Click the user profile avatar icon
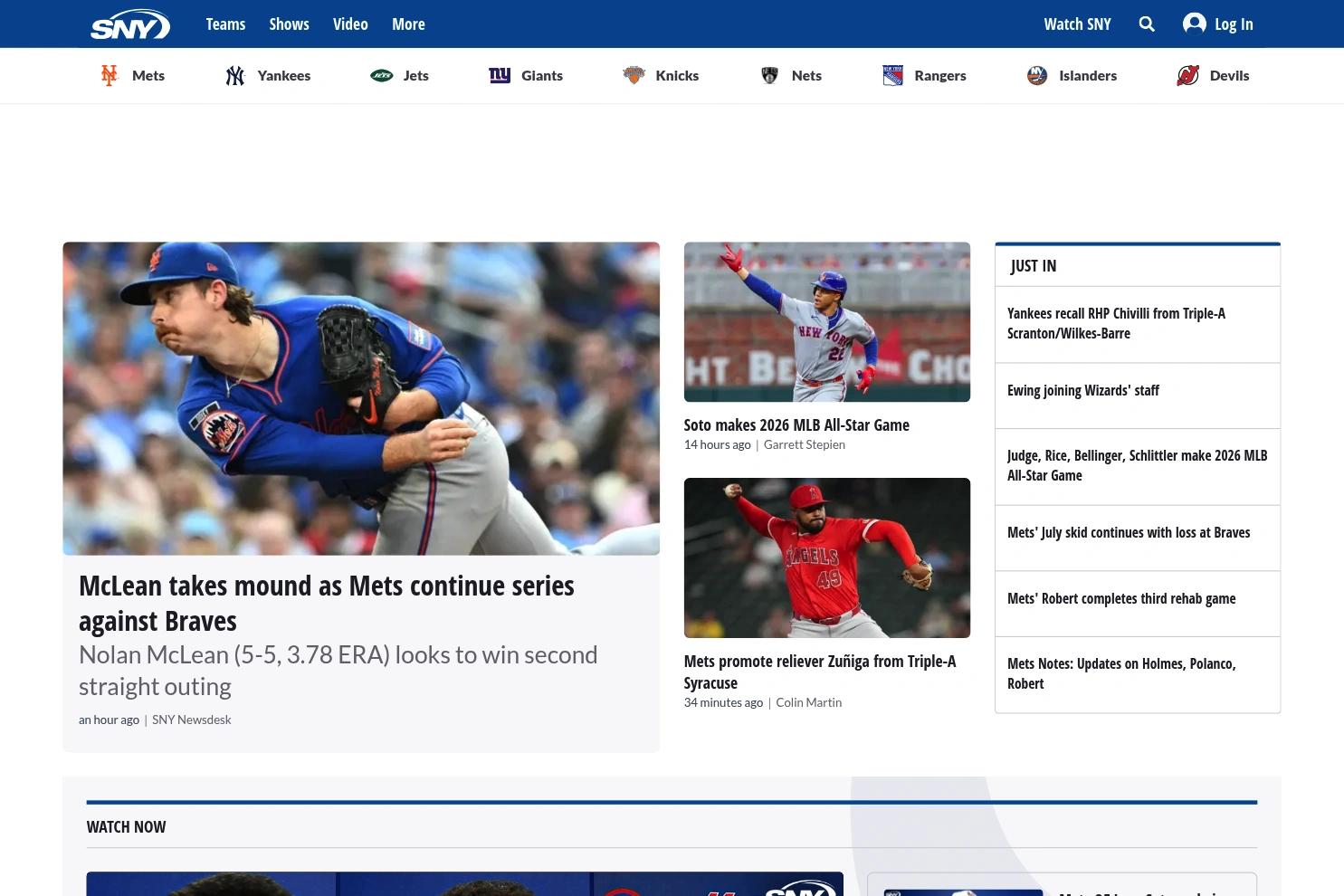The image size is (1344, 896). coord(1195,24)
